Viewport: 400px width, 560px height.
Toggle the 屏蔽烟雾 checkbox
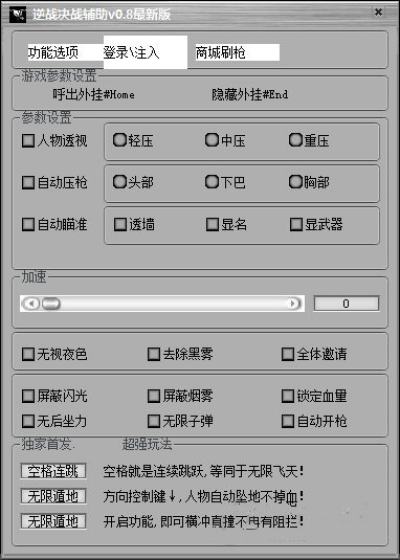154,396
